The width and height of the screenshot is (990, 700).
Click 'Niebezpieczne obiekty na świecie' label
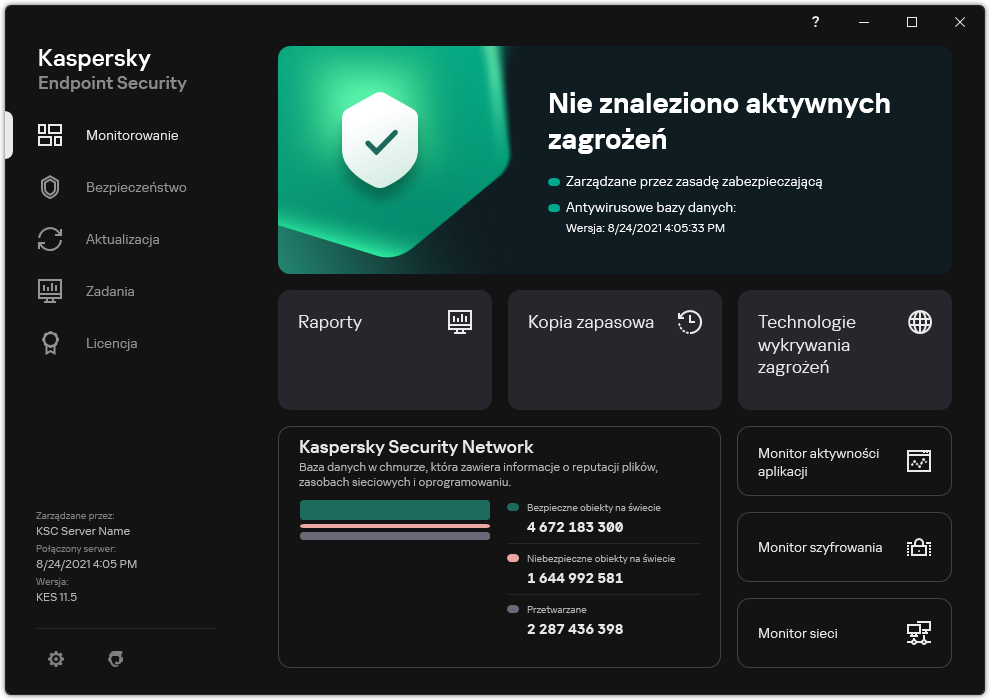[x=601, y=559]
